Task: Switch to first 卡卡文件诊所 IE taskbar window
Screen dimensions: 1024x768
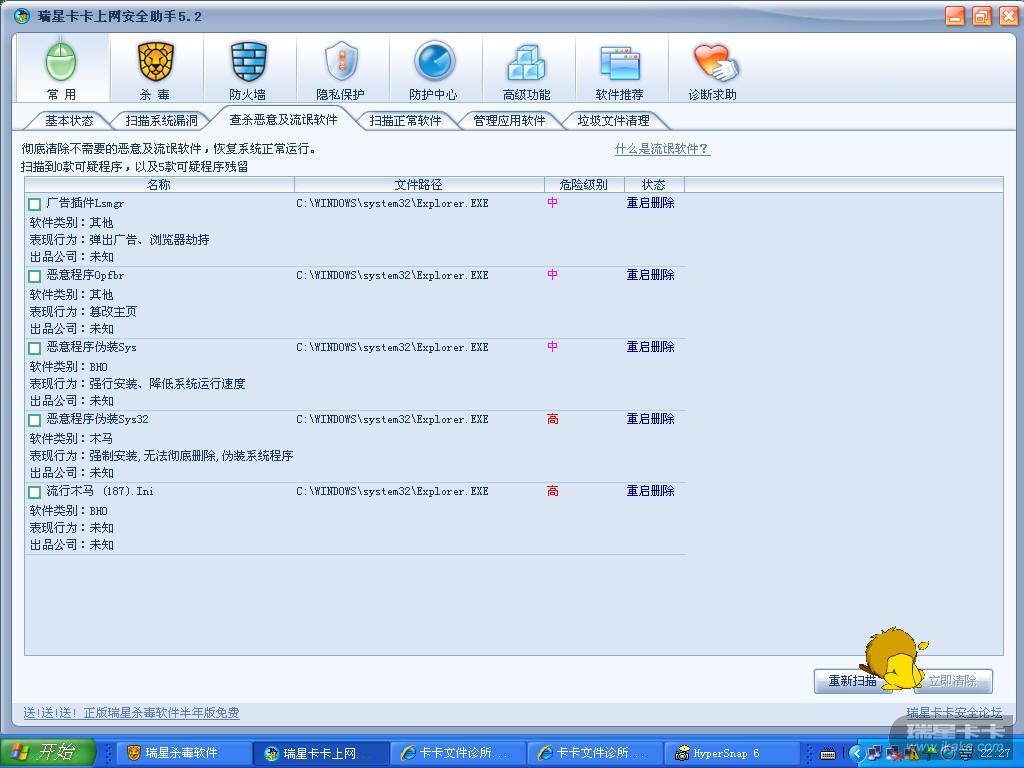Action: tap(457, 753)
